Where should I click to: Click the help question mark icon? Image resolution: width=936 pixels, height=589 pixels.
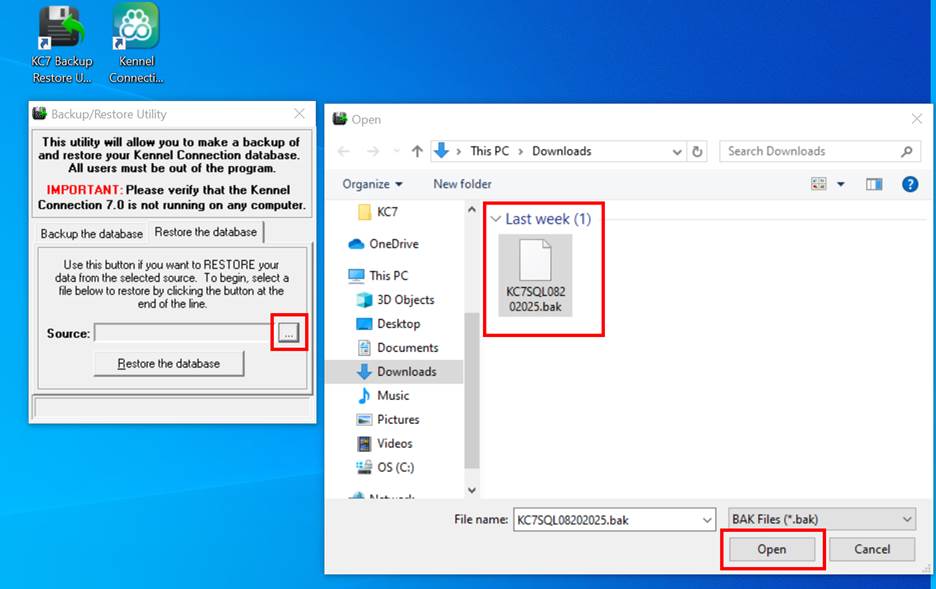909,184
